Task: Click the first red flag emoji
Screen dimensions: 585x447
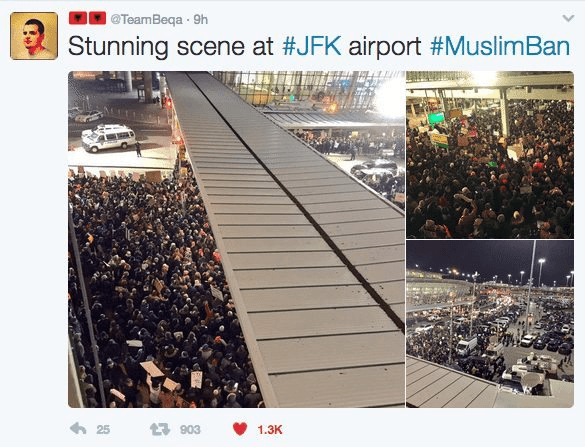Action: [x=78, y=18]
